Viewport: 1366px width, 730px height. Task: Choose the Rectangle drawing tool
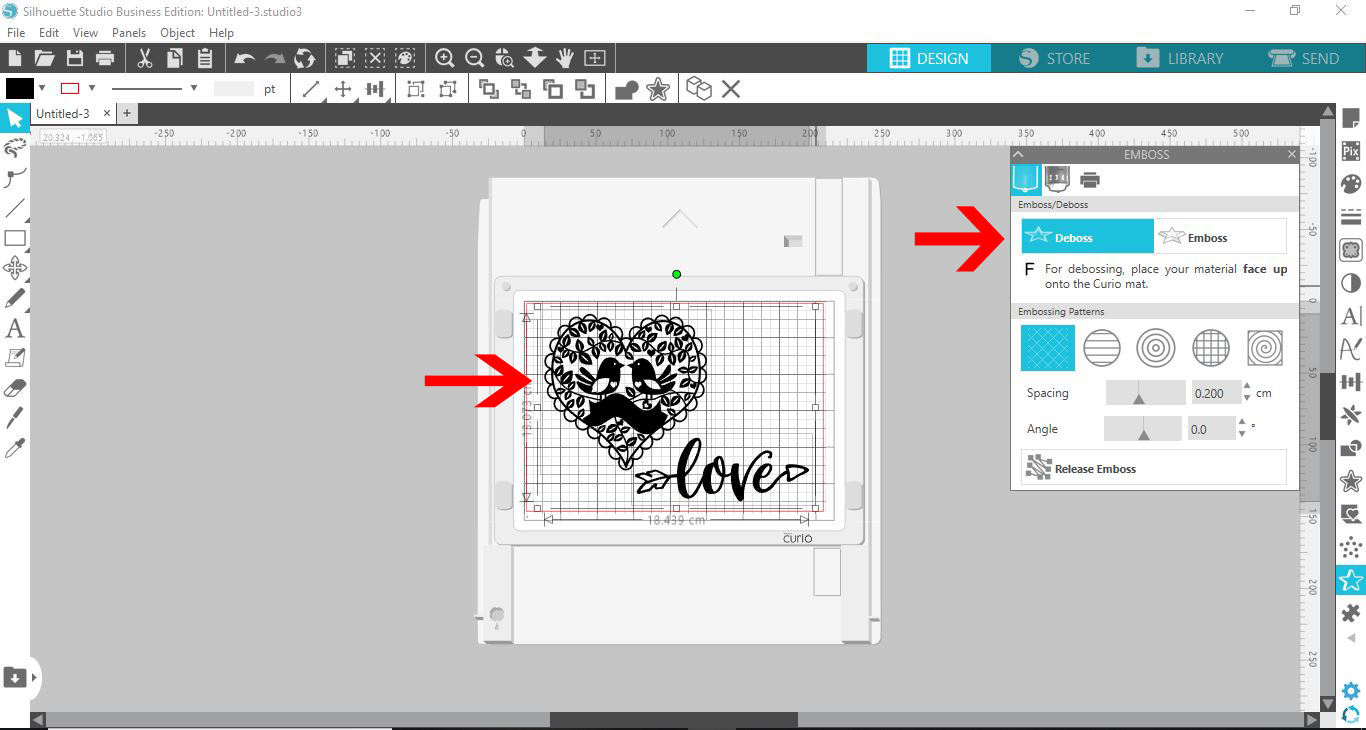[15, 238]
